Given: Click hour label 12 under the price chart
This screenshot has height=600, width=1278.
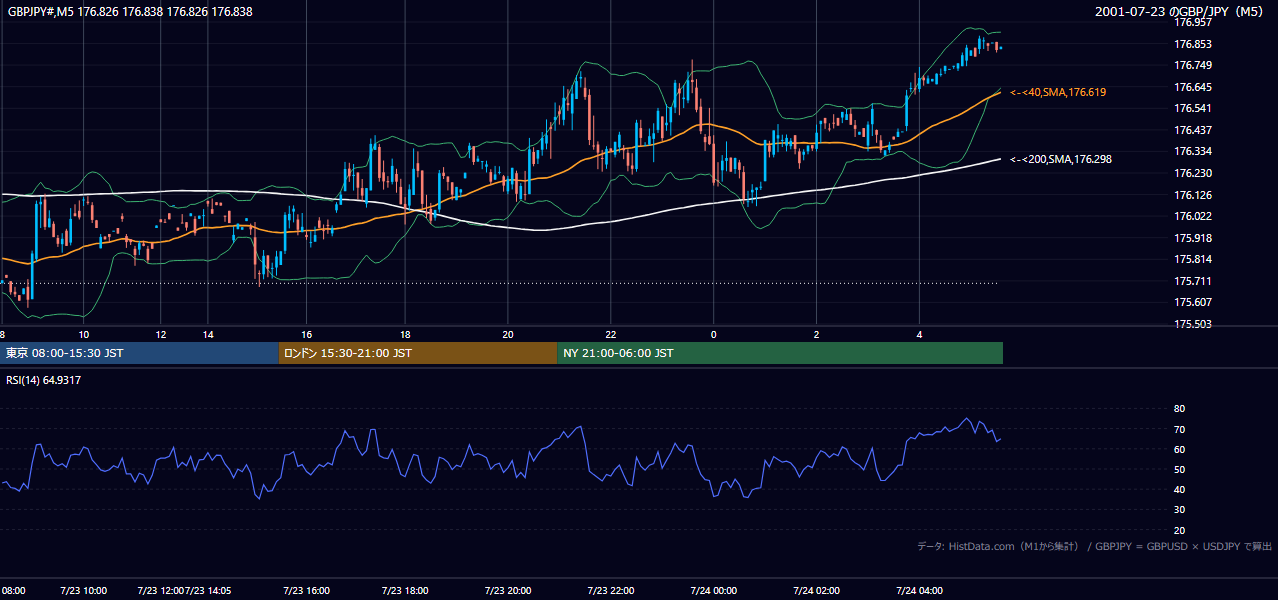Looking at the screenshot, I should (x=161, y=334).
